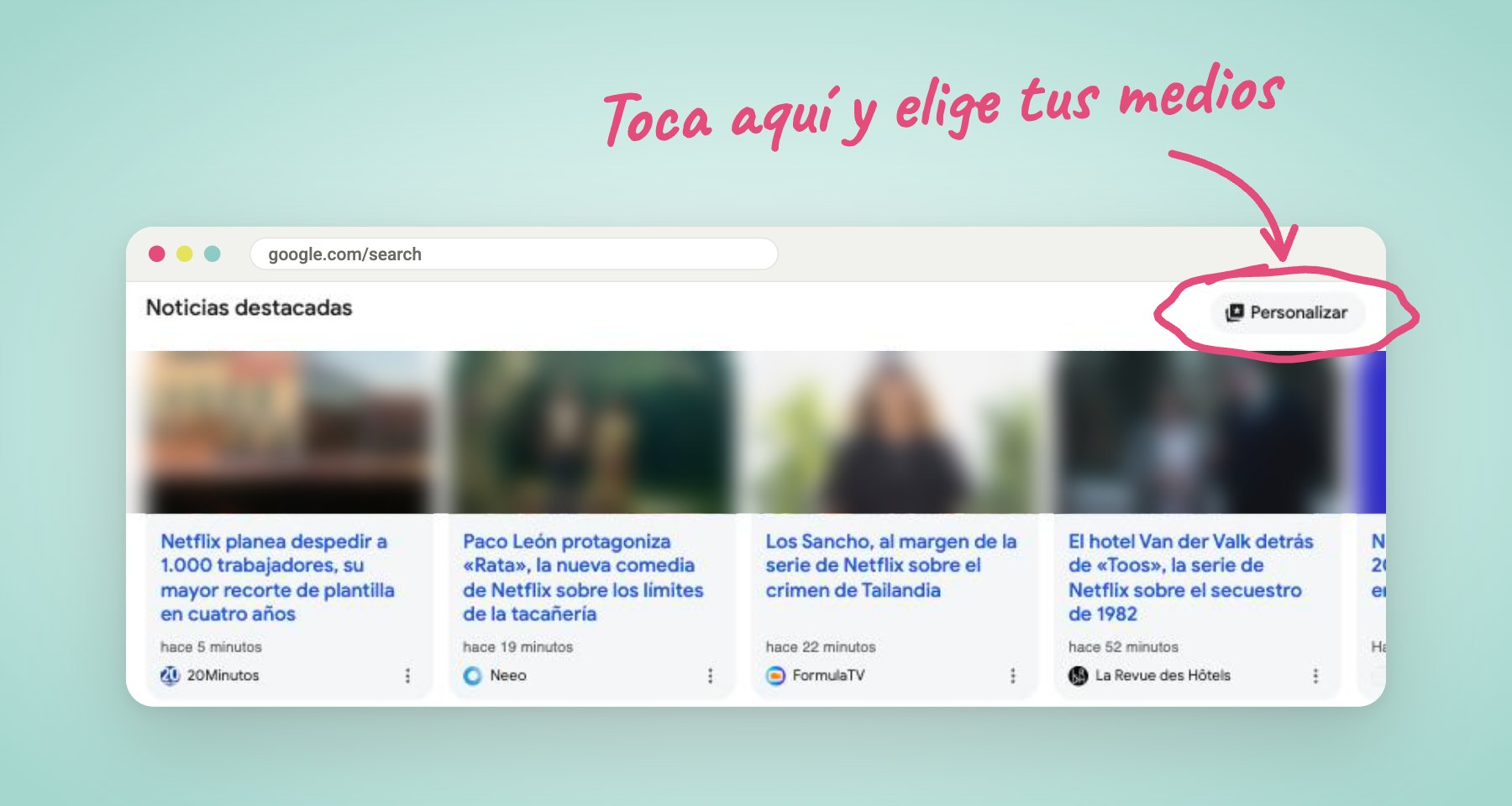1512x806 pixels.
Task: Click thumbnail above Los Sancho article
Action: (895, 432)
